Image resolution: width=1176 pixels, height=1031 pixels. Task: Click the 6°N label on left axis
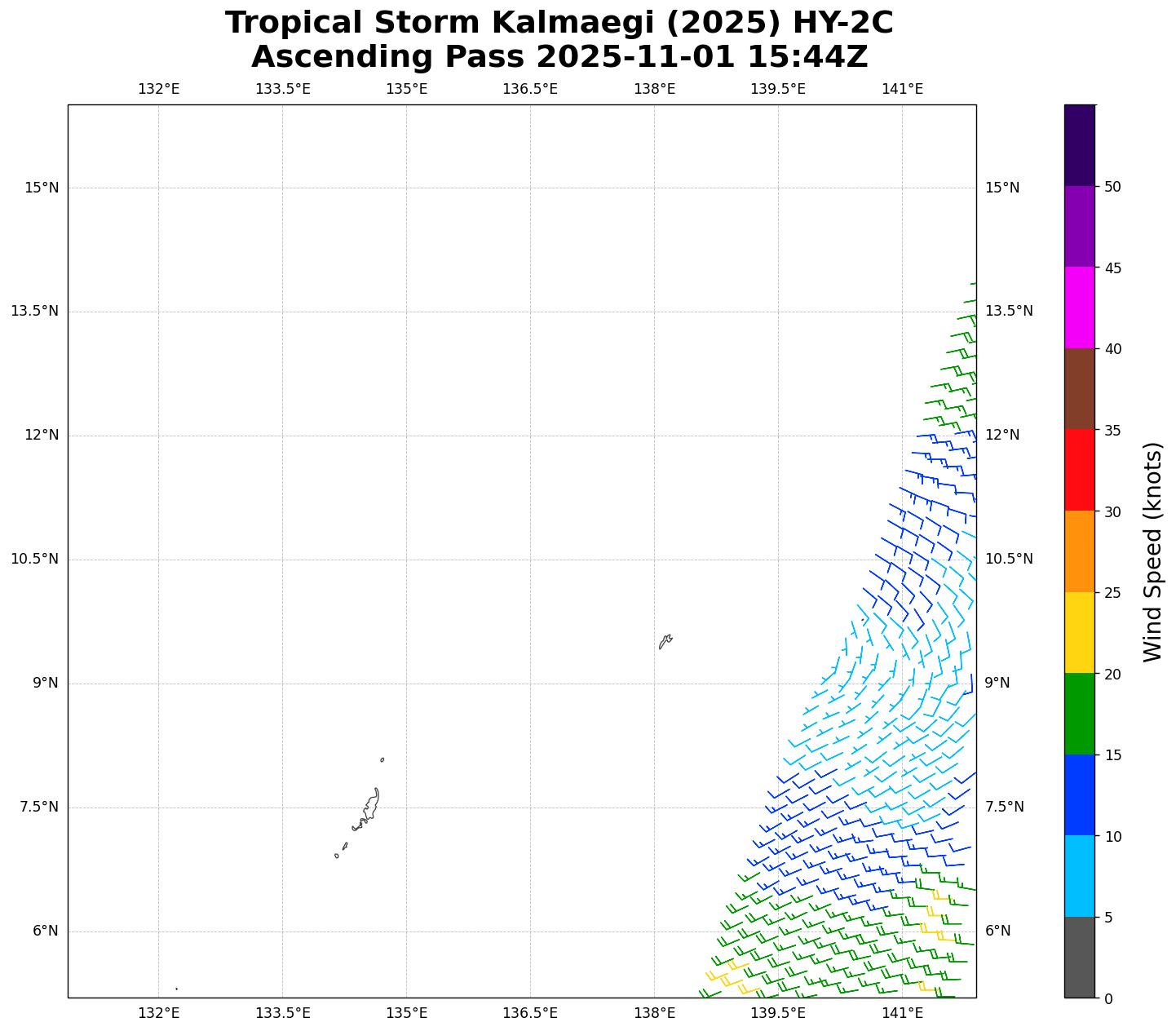(45, 931)
